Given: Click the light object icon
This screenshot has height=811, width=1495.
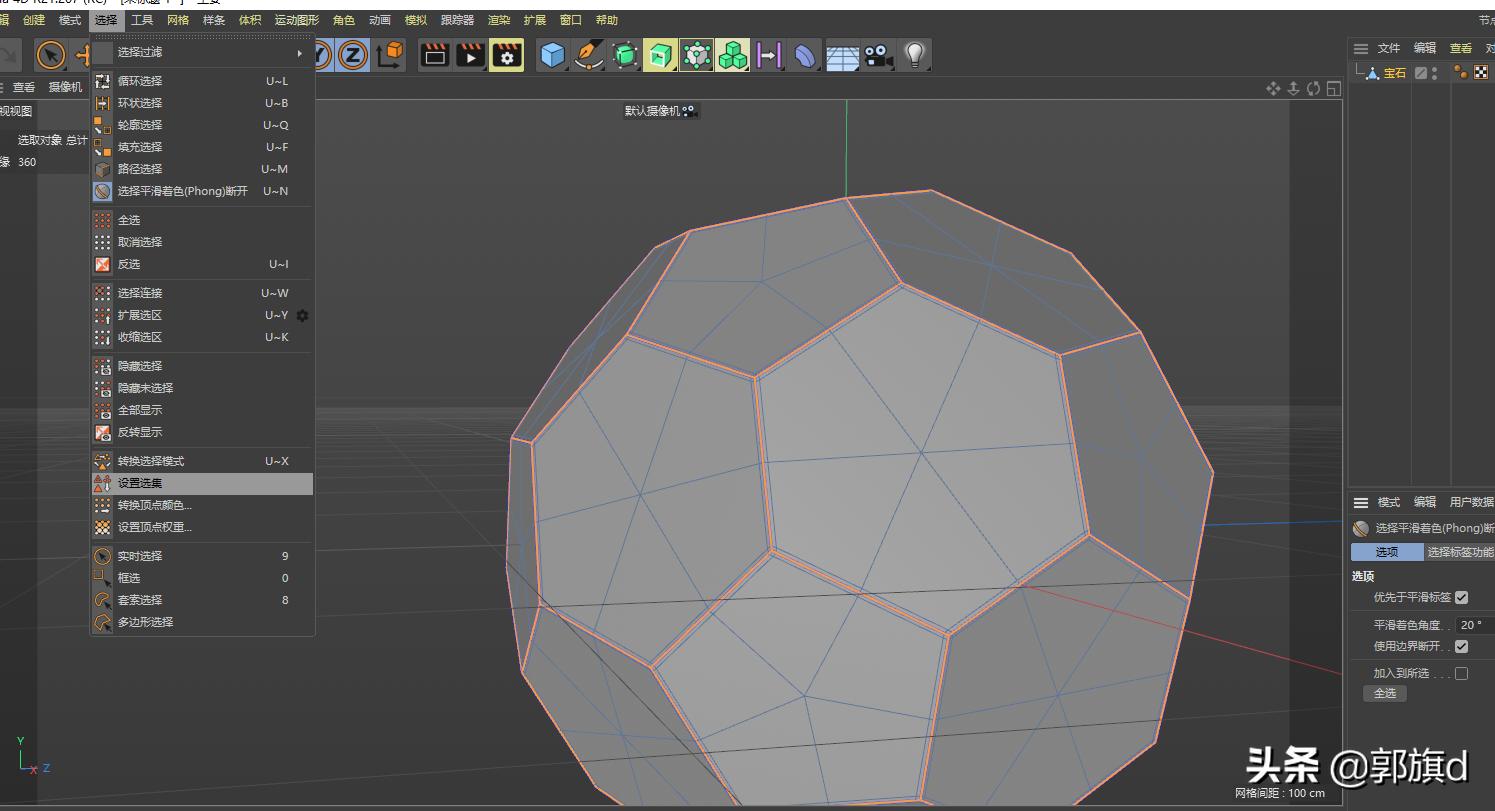Looking at the screenshot, I should (x=913, y=56).
